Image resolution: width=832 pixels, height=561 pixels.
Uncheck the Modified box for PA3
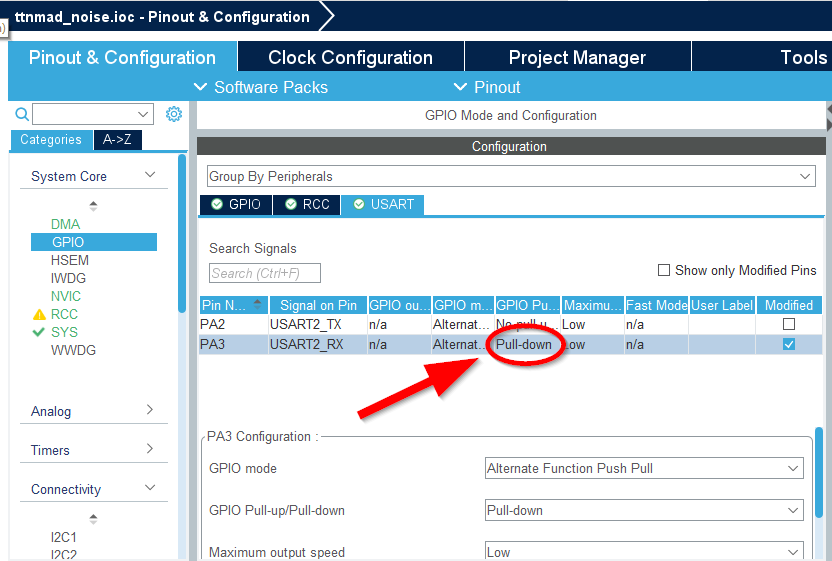tap(789, 344)
